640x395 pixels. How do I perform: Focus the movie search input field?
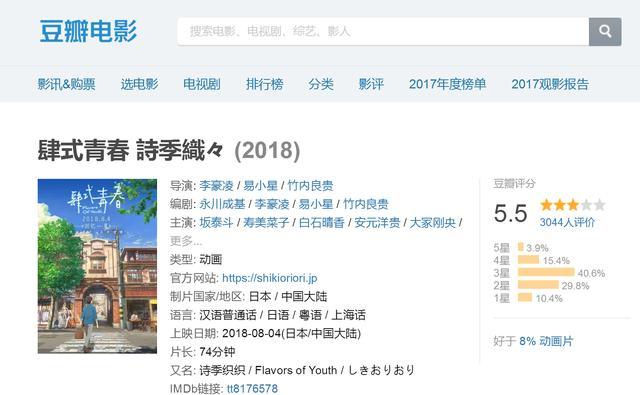click(x=383, y=31)
